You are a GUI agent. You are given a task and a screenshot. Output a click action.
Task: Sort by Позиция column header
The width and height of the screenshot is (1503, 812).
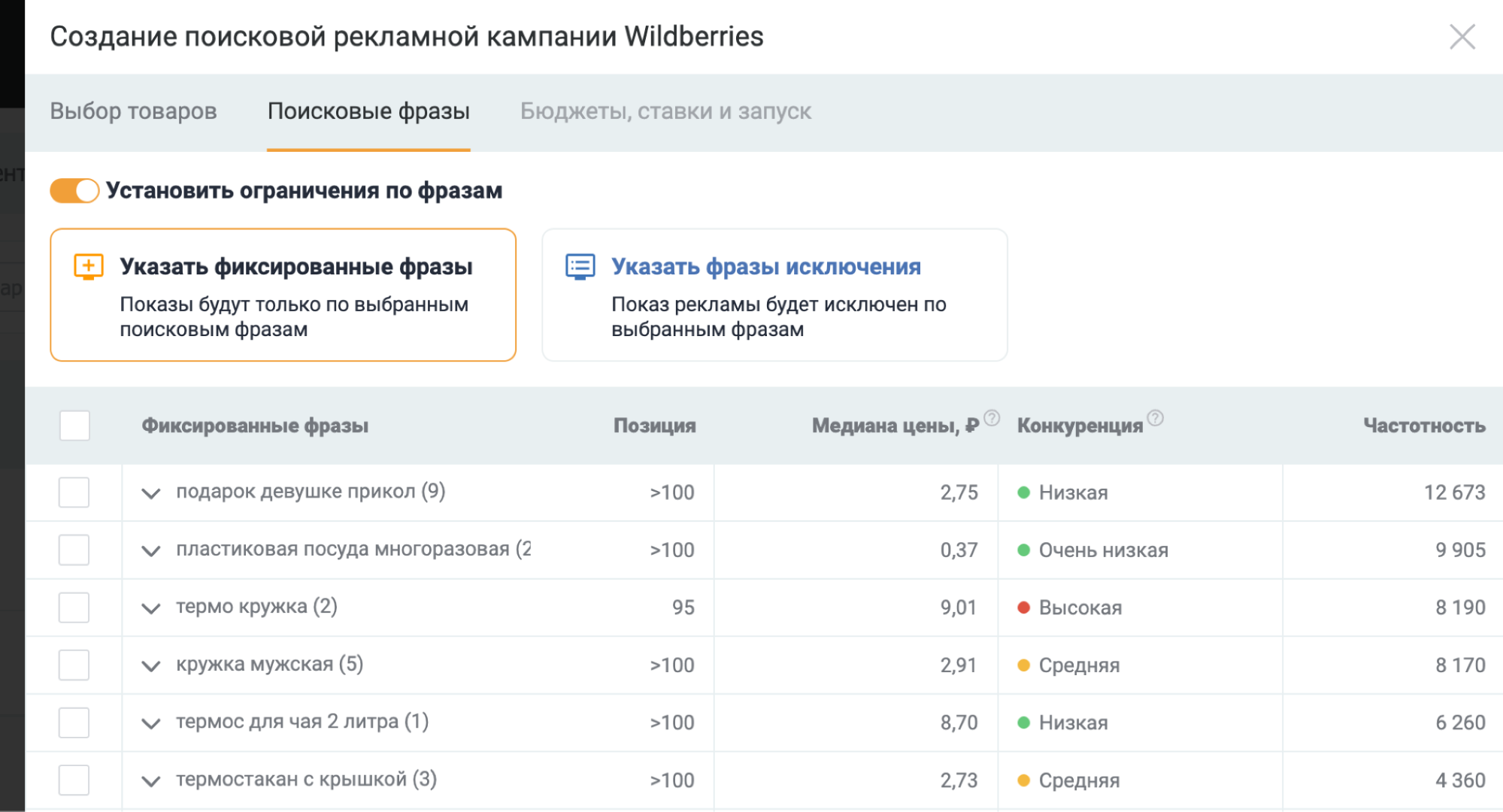point(654,426)
